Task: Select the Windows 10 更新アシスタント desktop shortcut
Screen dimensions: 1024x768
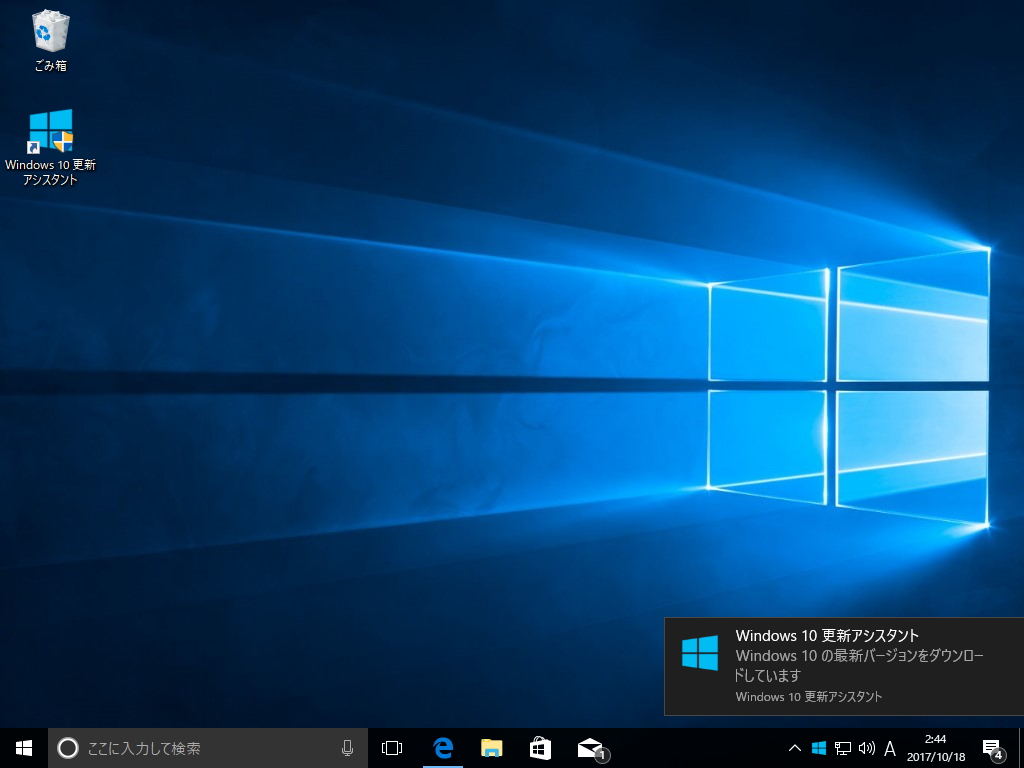Action: (50, 148)
